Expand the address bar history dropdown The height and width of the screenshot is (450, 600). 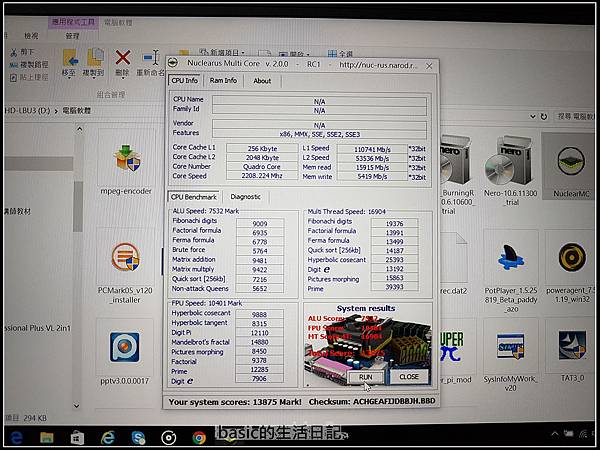(x=532, y=116)
